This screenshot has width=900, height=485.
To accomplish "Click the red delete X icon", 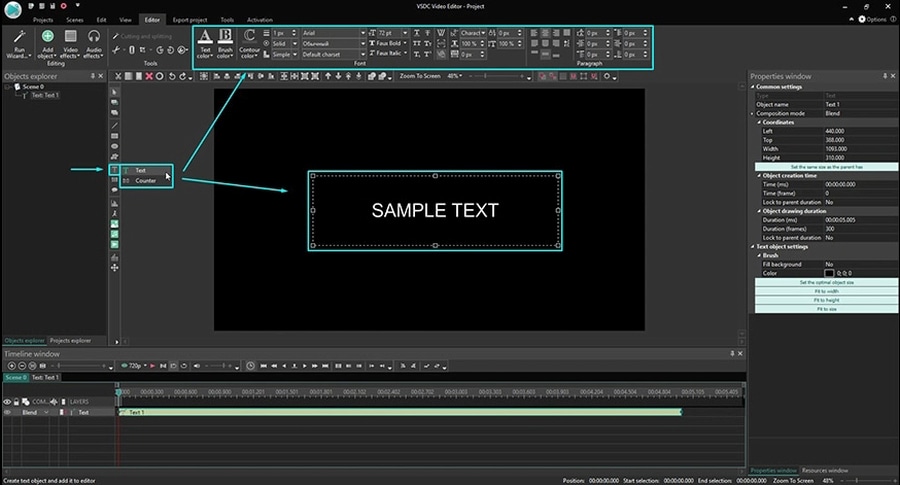I will pyautogui.click(x=148, y=76).
